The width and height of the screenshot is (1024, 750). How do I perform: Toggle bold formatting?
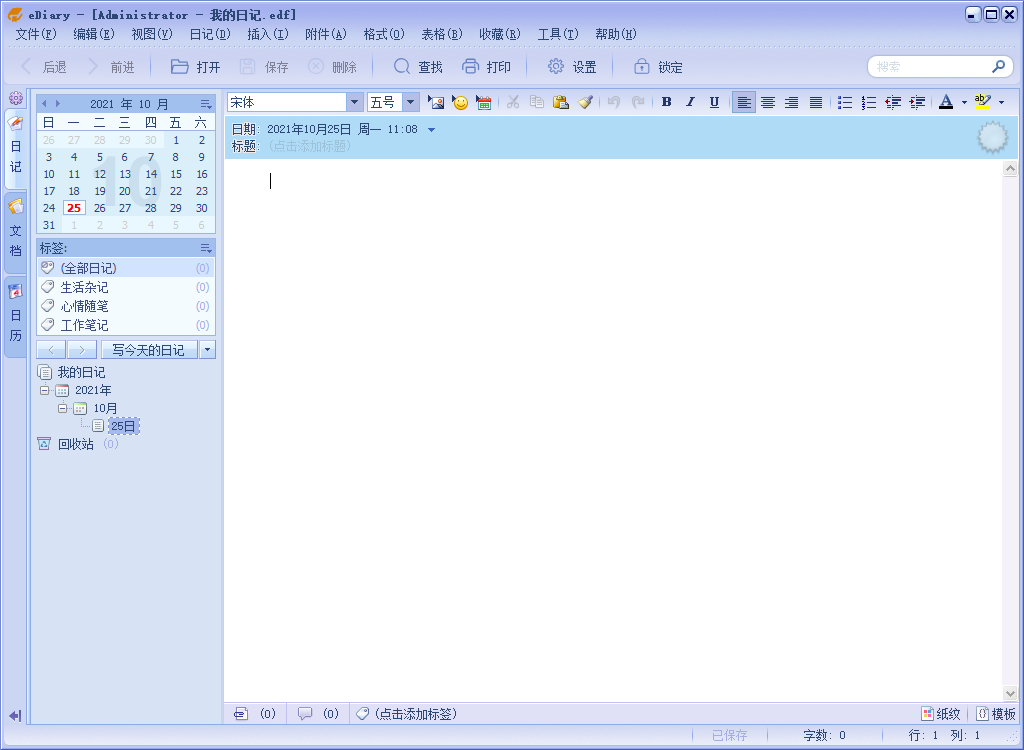point(666,102)
